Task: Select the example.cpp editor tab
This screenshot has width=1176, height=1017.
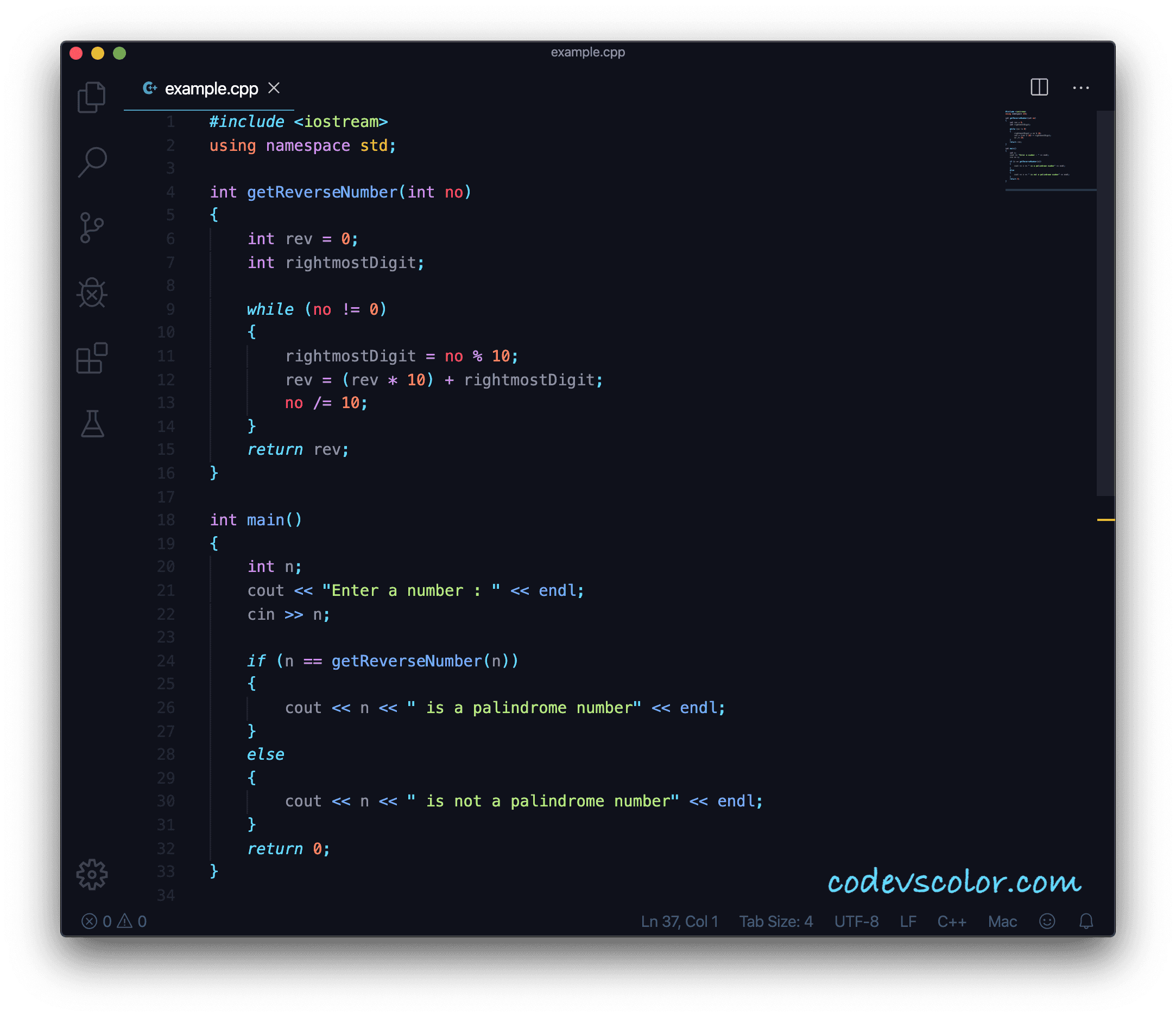Action: (211, 89)
